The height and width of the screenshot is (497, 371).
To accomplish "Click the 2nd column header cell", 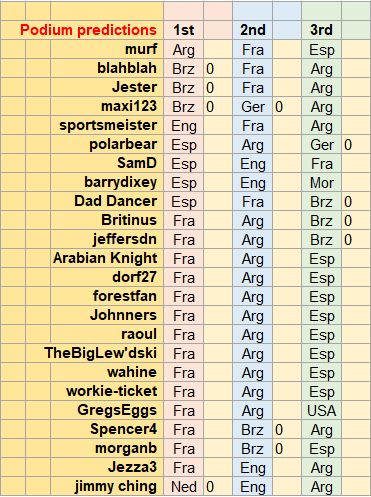I will point(253,30).
